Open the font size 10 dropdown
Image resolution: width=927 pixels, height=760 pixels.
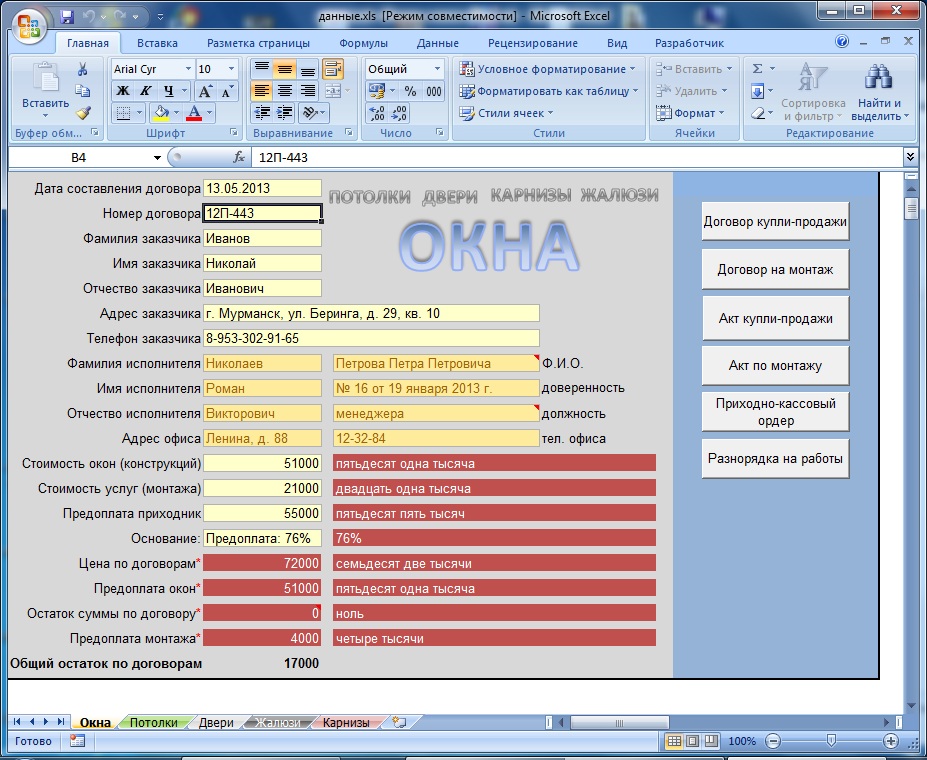(231, 69)
